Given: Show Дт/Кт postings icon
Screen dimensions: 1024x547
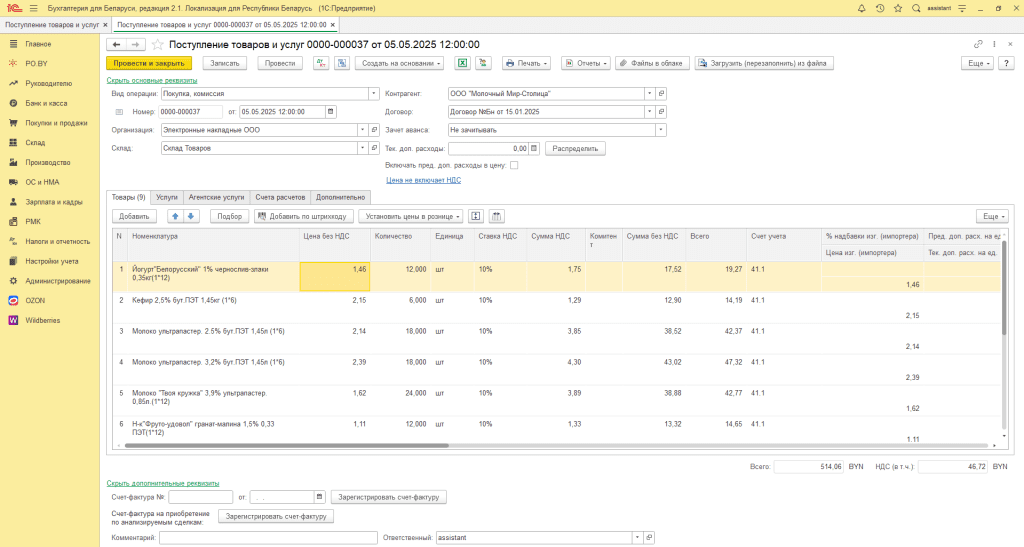Looking at the screenshot, I should 321,63.
